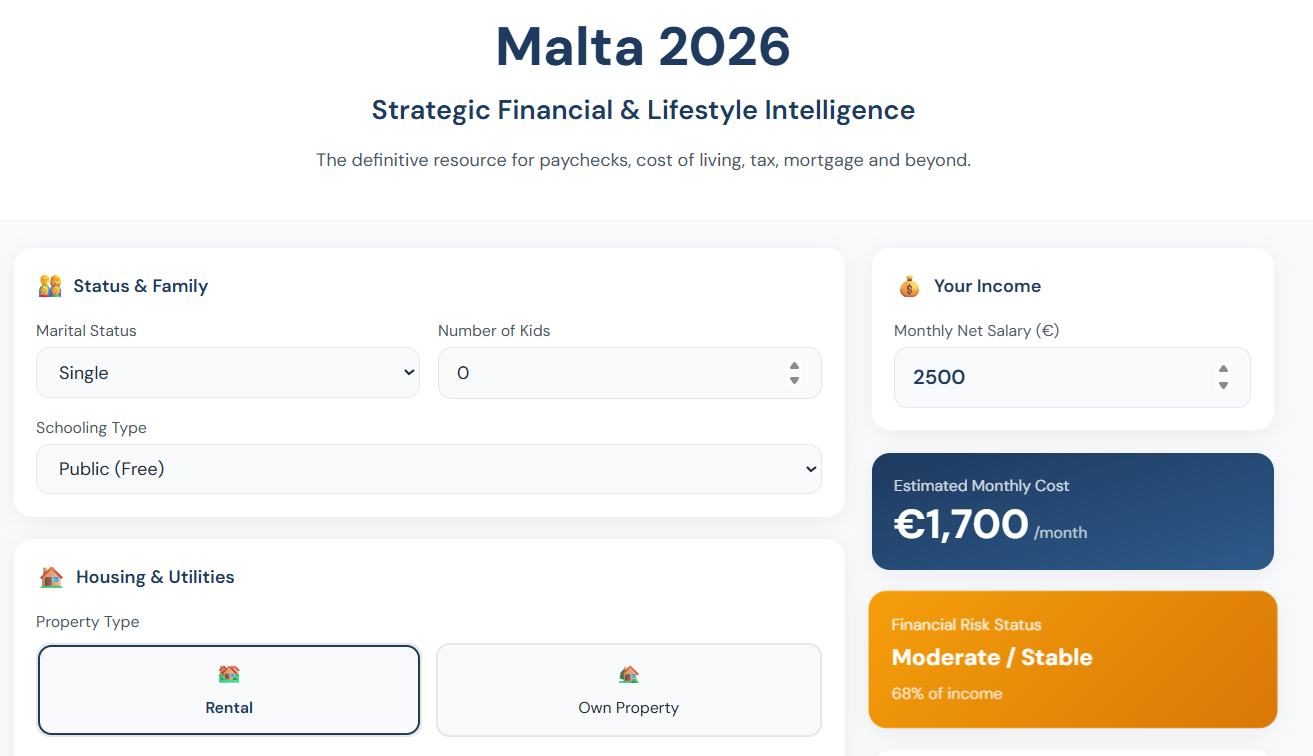Click the Financial Risk Status card
This screenshot has width=1313, height=756.
click(1072, 659)
